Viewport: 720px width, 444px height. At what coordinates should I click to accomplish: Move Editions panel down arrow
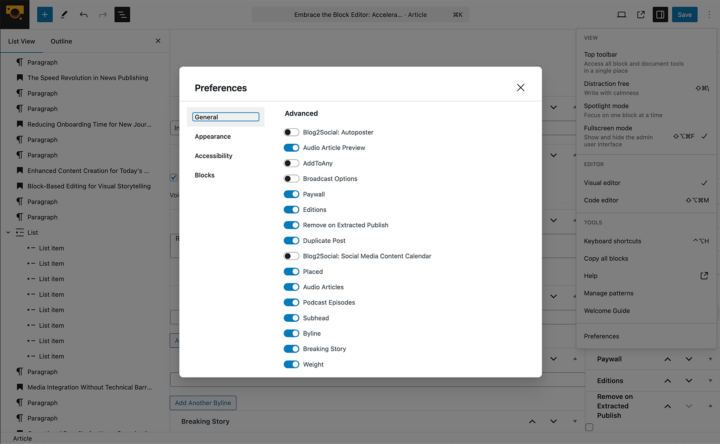click(x=689, y=381)
